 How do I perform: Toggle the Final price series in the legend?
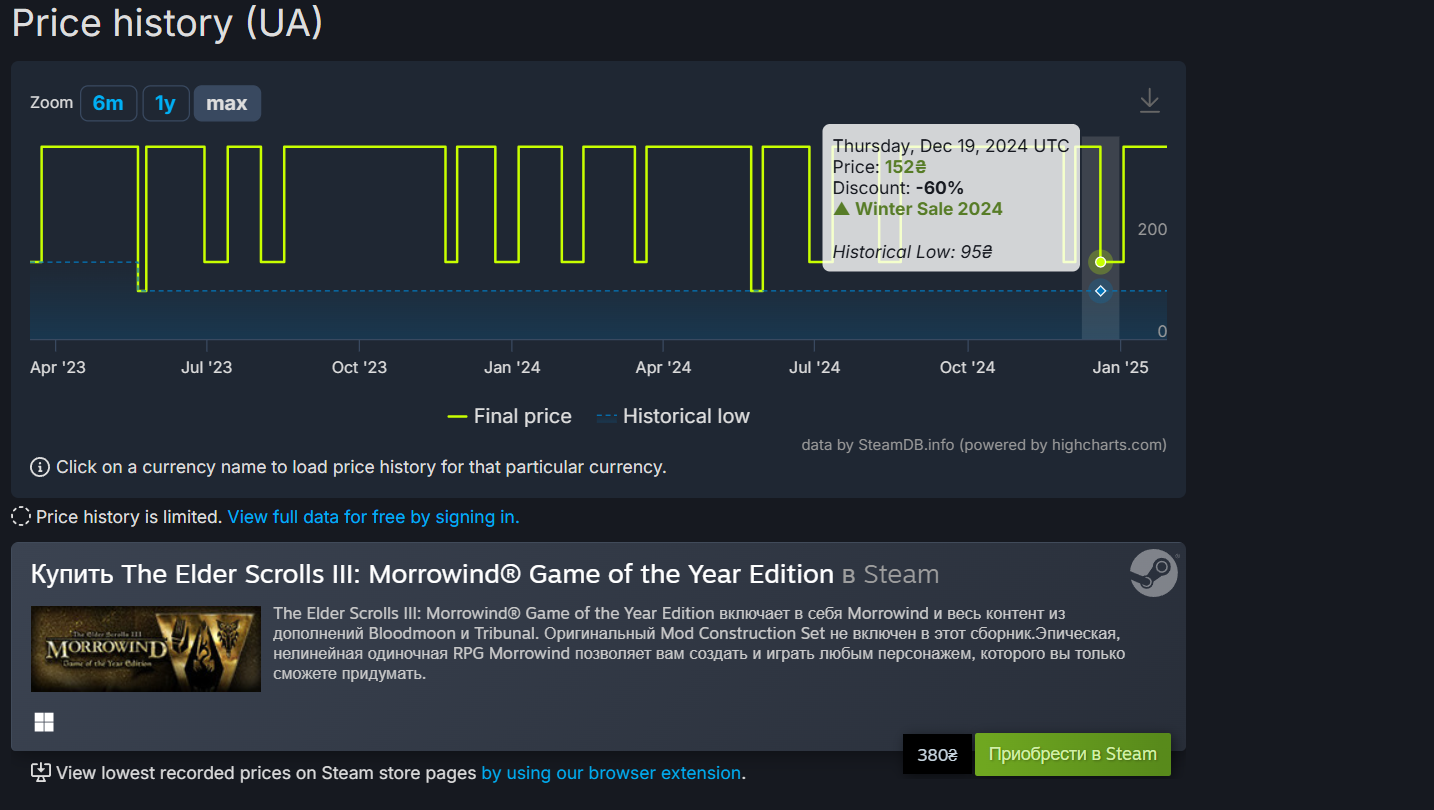[x=510, y=416]
